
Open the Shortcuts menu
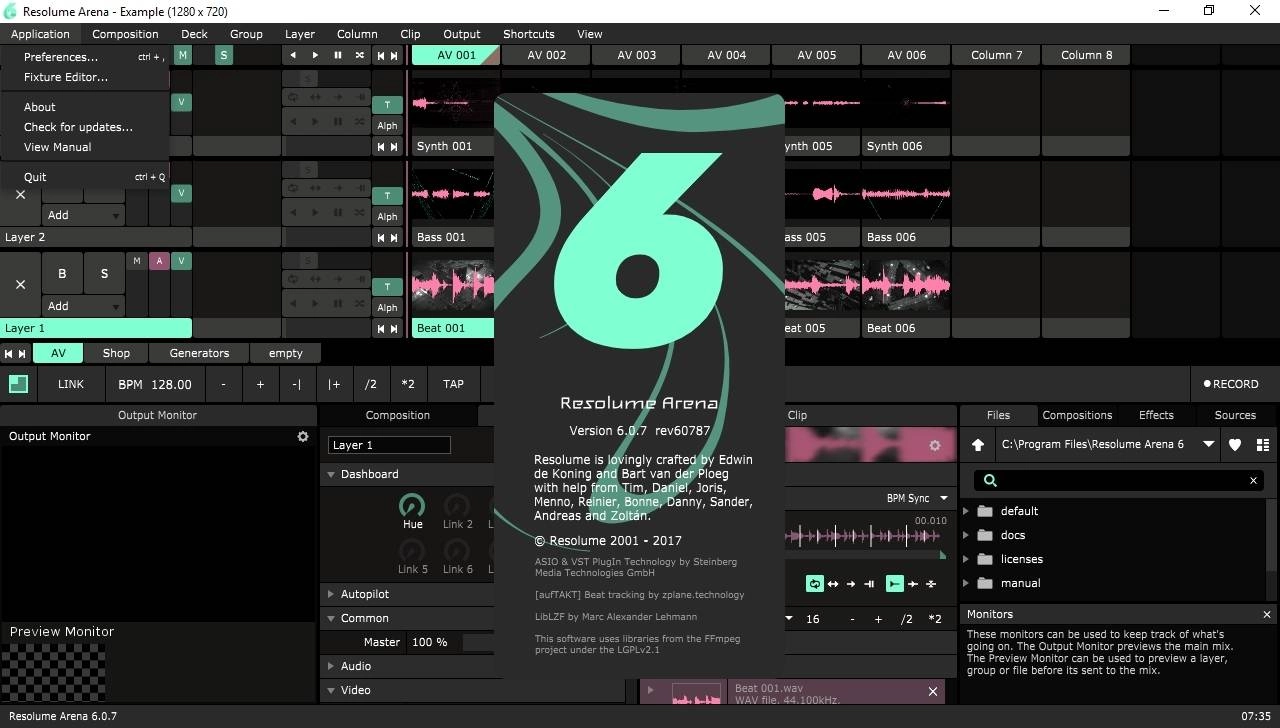pyautogui.click(x=528, y=34)
